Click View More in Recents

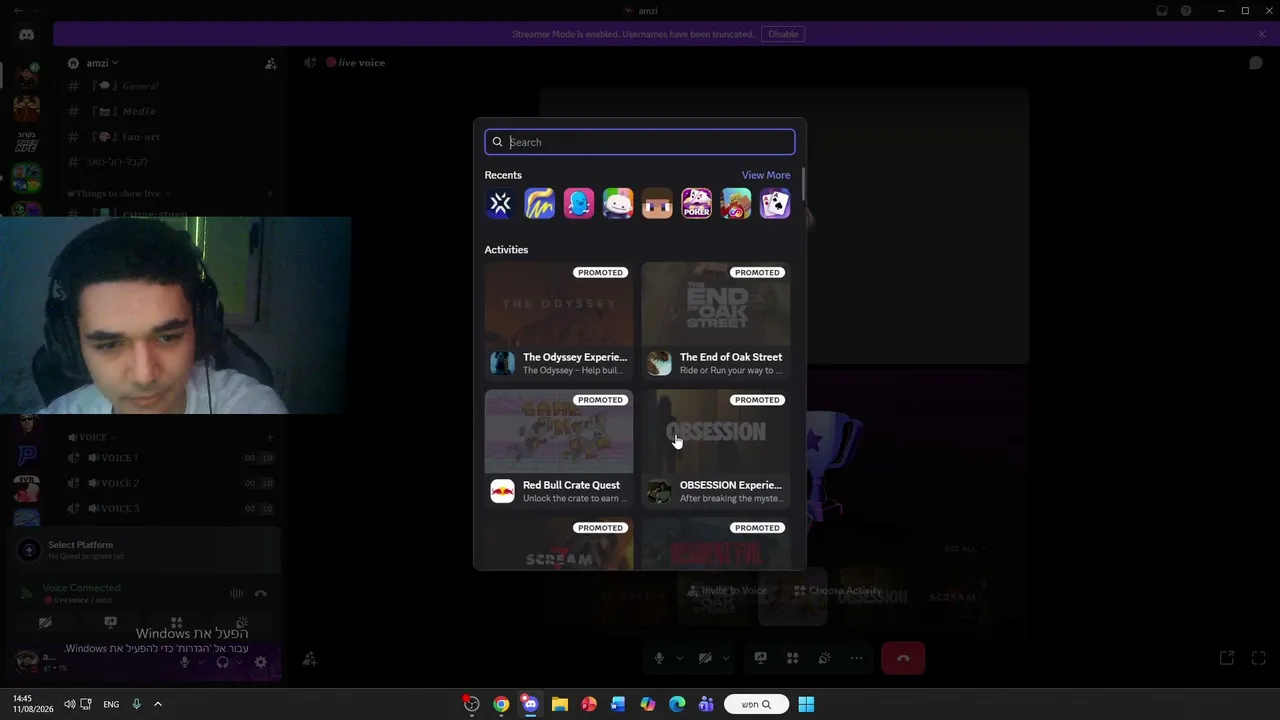tap(766, 175)
